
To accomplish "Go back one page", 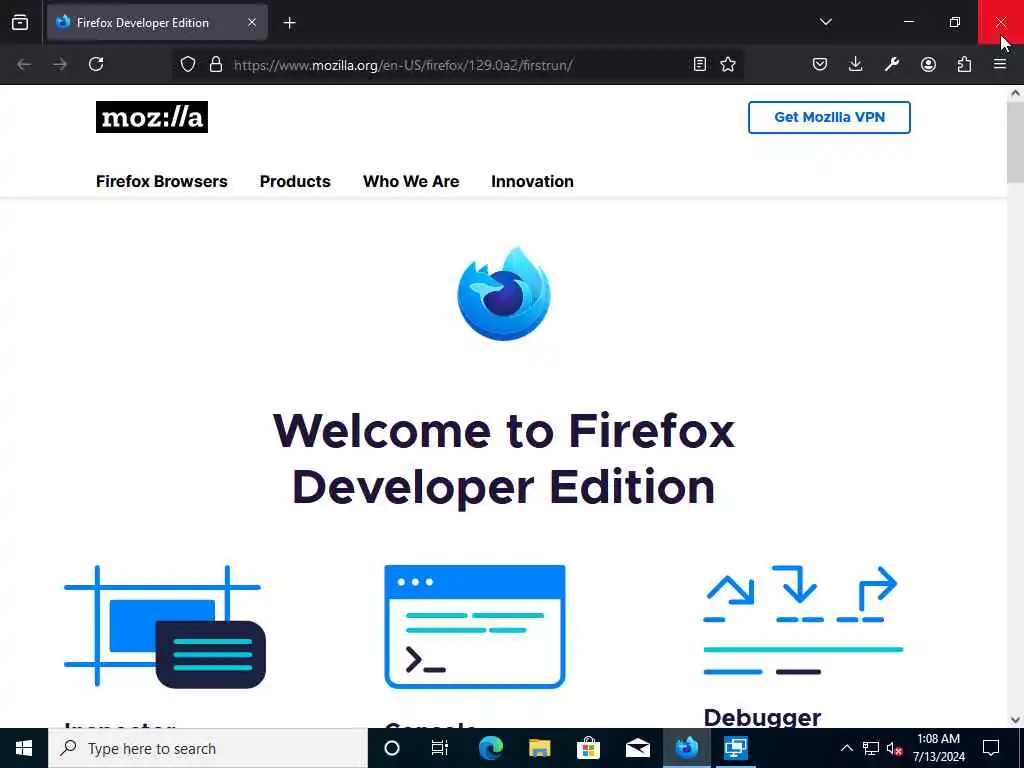I will tap(24, 64).
